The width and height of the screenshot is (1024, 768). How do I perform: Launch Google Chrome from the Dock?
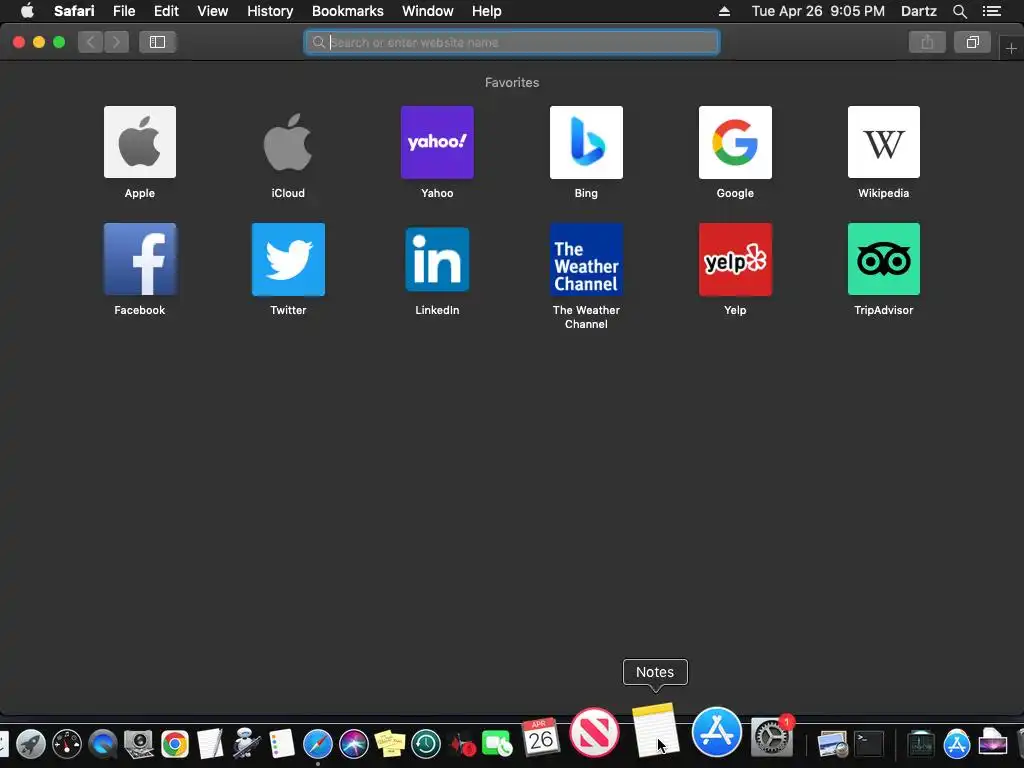[x=174, y=743]
